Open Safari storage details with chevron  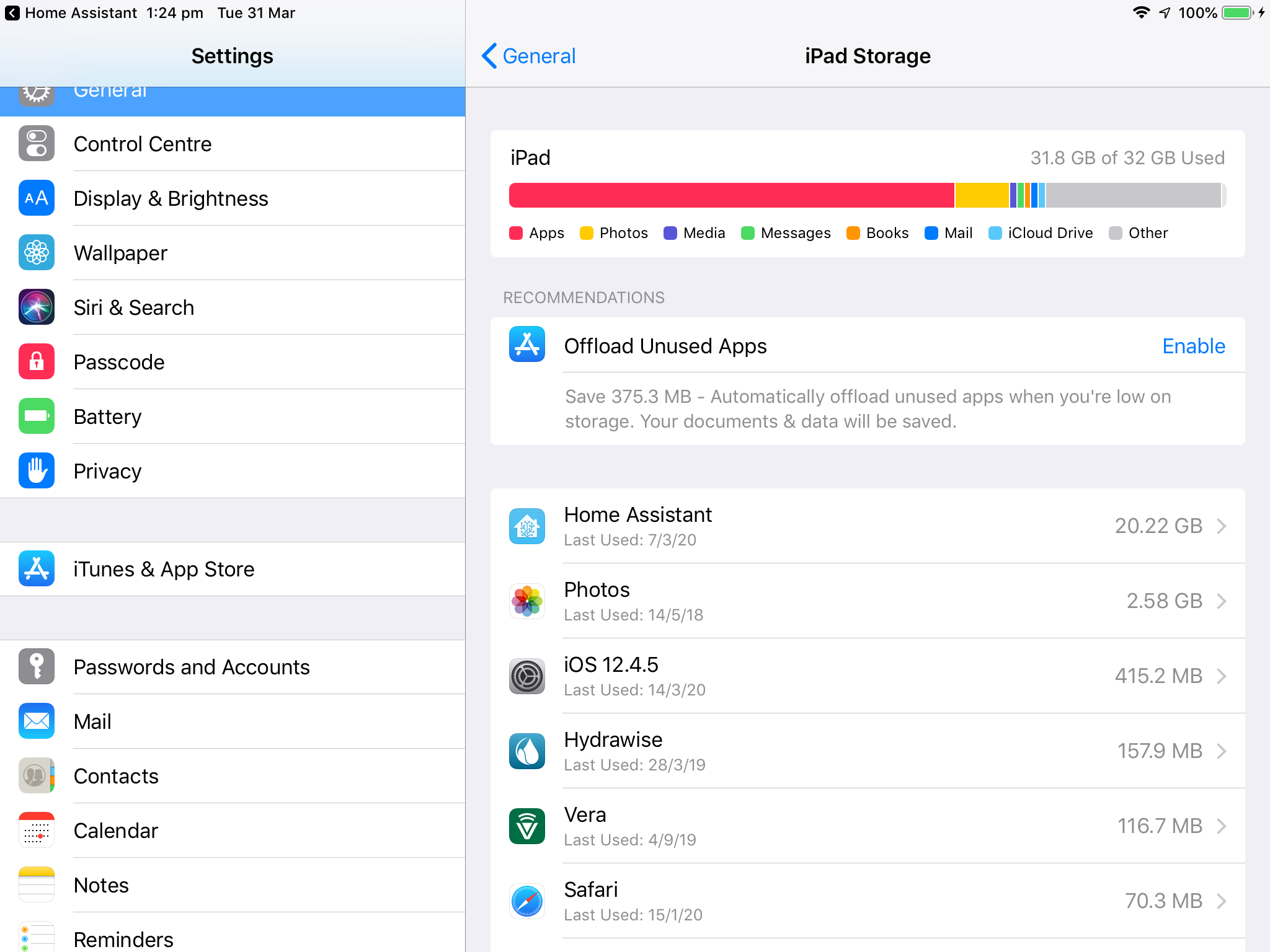click(1222, 901)
